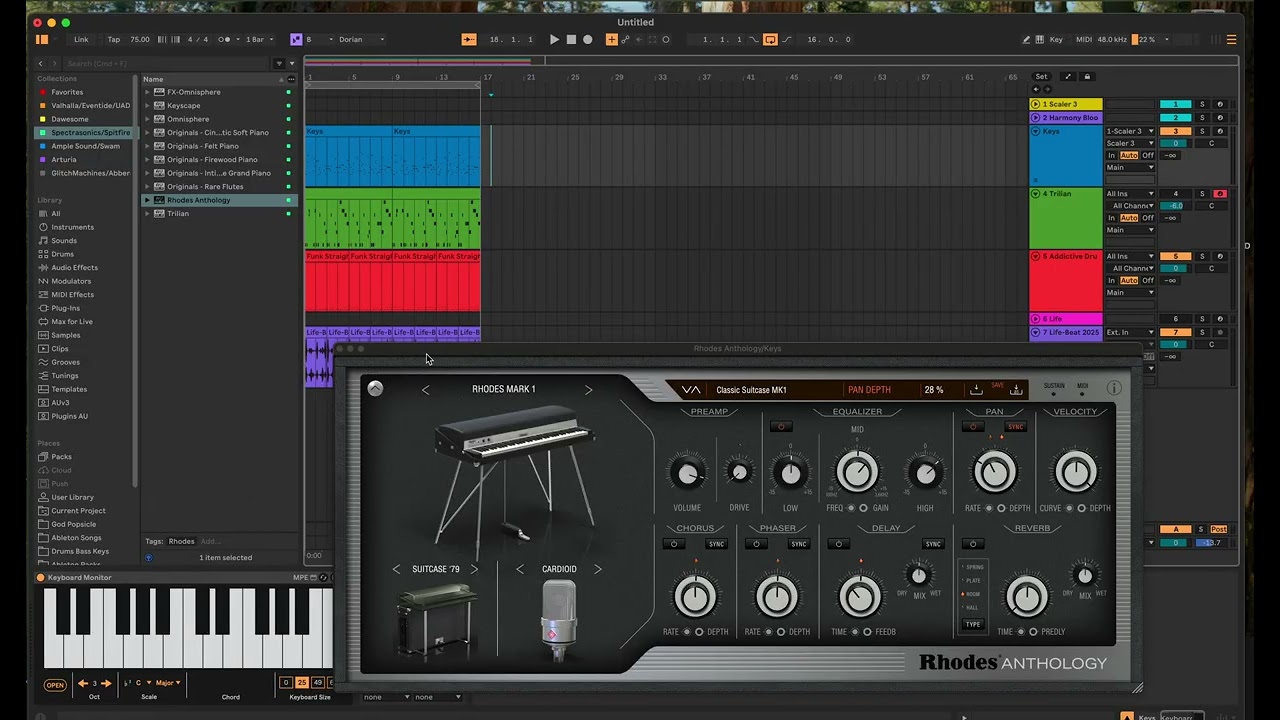Toggle Chorus SYNC button
This screenshot has width=1280, height=720.
[716, 544]
